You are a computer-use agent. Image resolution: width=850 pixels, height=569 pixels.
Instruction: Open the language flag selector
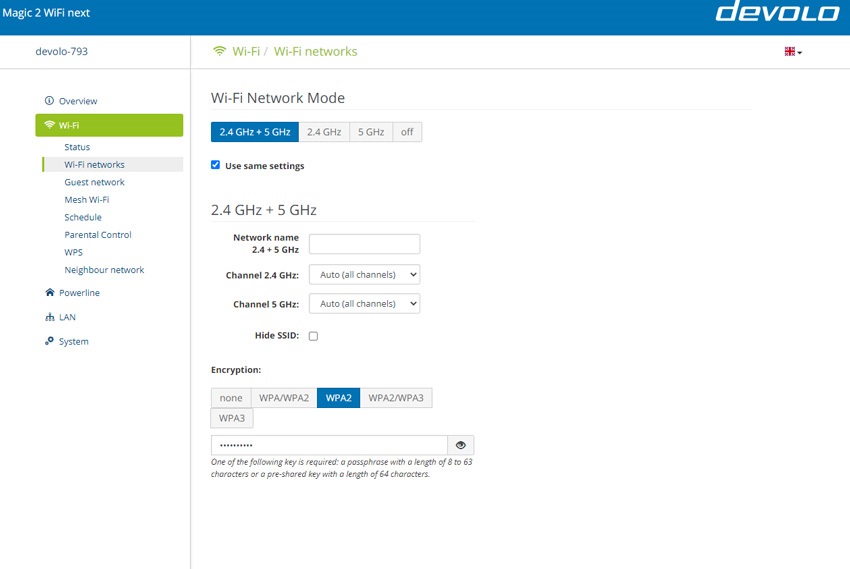coord(793,51)
